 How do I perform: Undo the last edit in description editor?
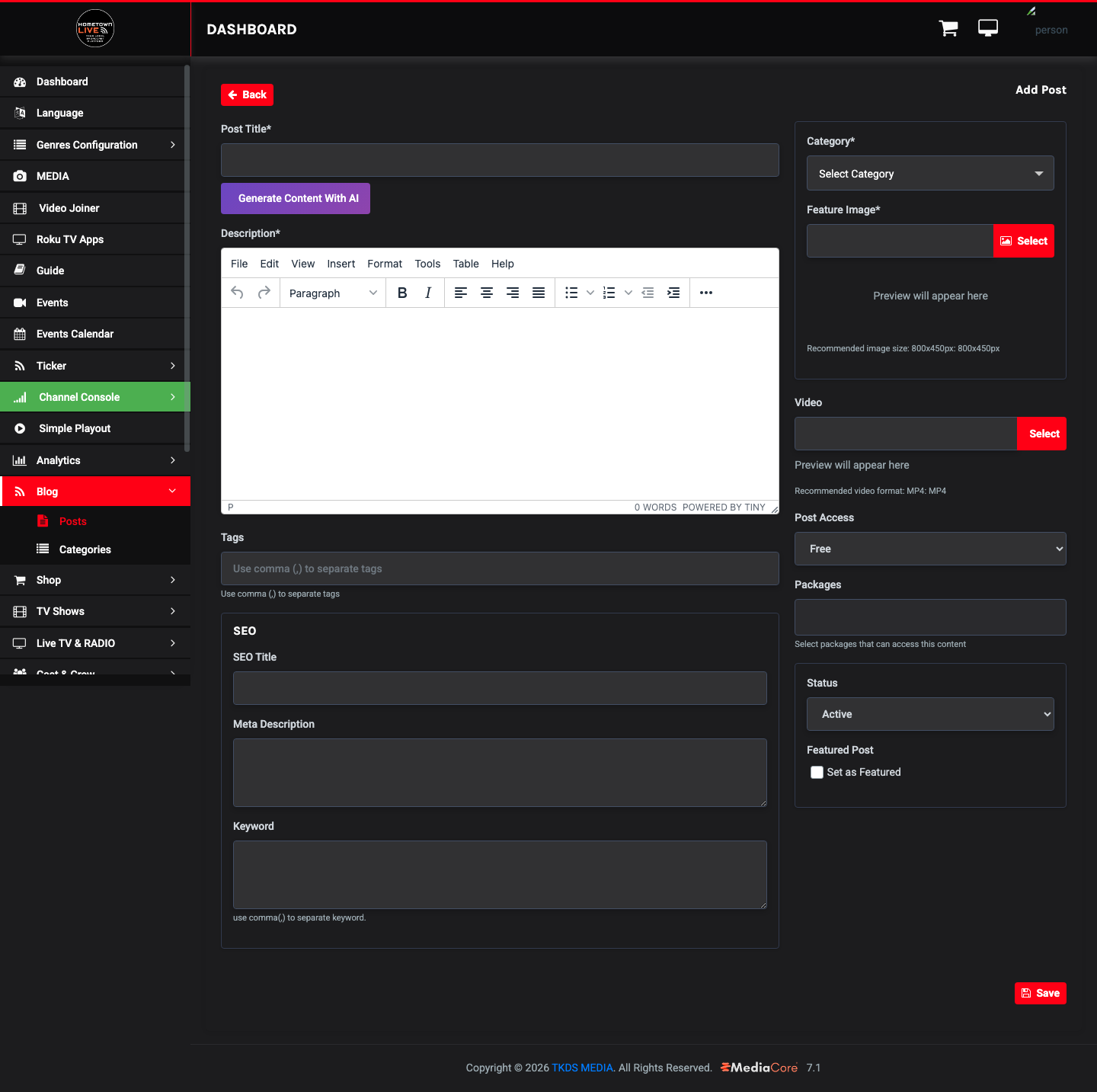(237, 293)
